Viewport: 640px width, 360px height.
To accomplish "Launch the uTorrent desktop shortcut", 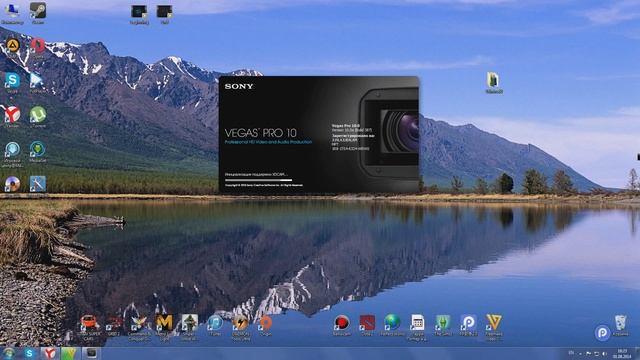I will click(x=38, y=116).
